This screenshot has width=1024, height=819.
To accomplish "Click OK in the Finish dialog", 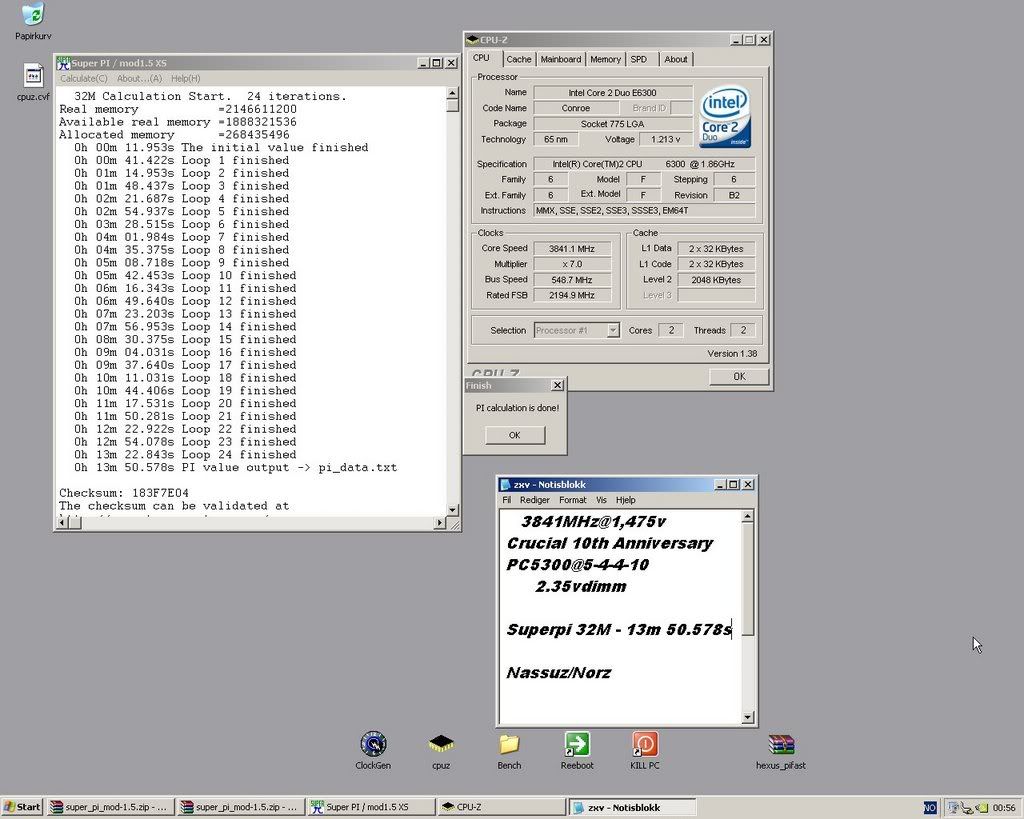I will click(x=515, y=435).
